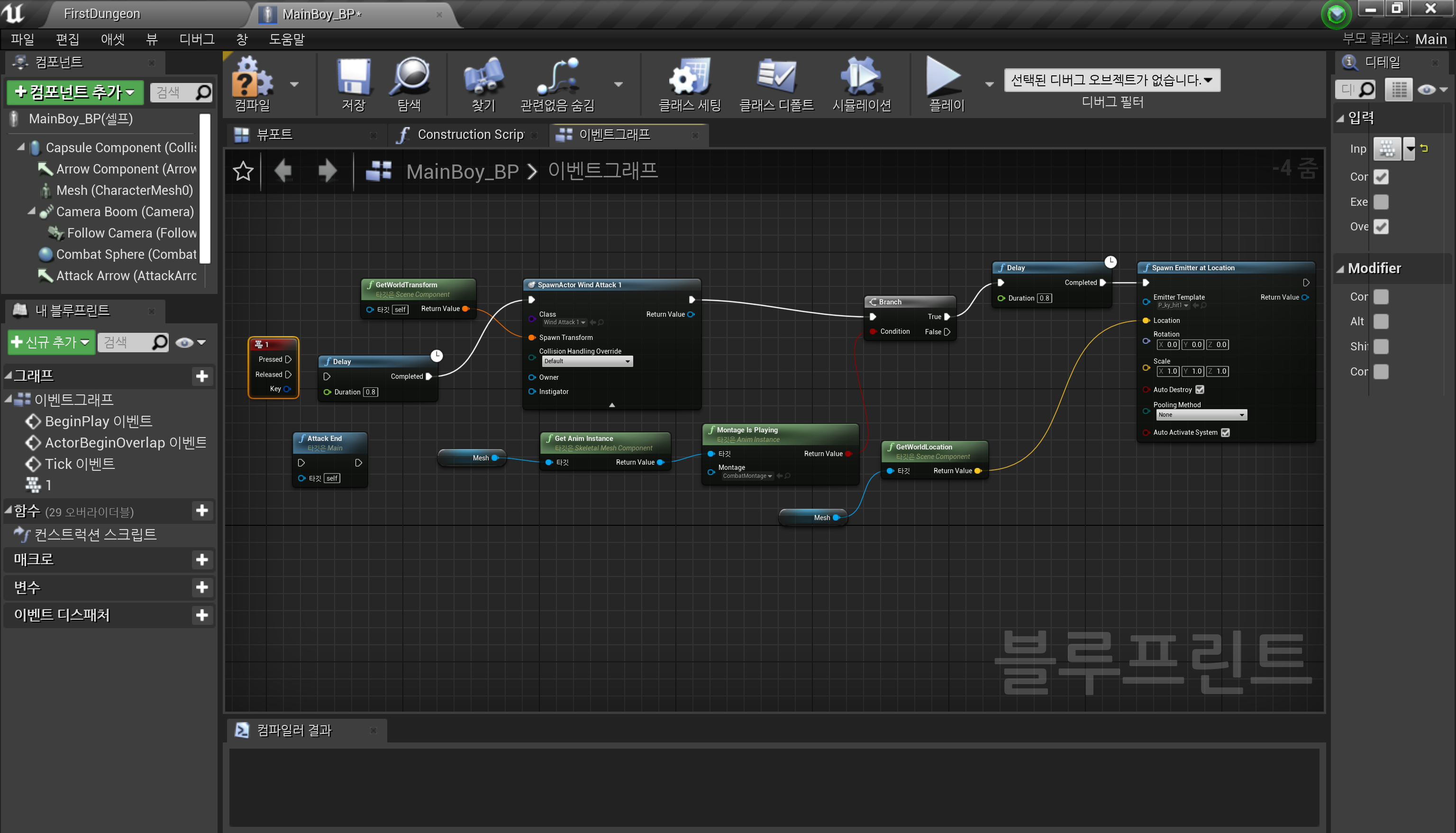Click the favorite star in the graph toolbar

pos(243,171)
